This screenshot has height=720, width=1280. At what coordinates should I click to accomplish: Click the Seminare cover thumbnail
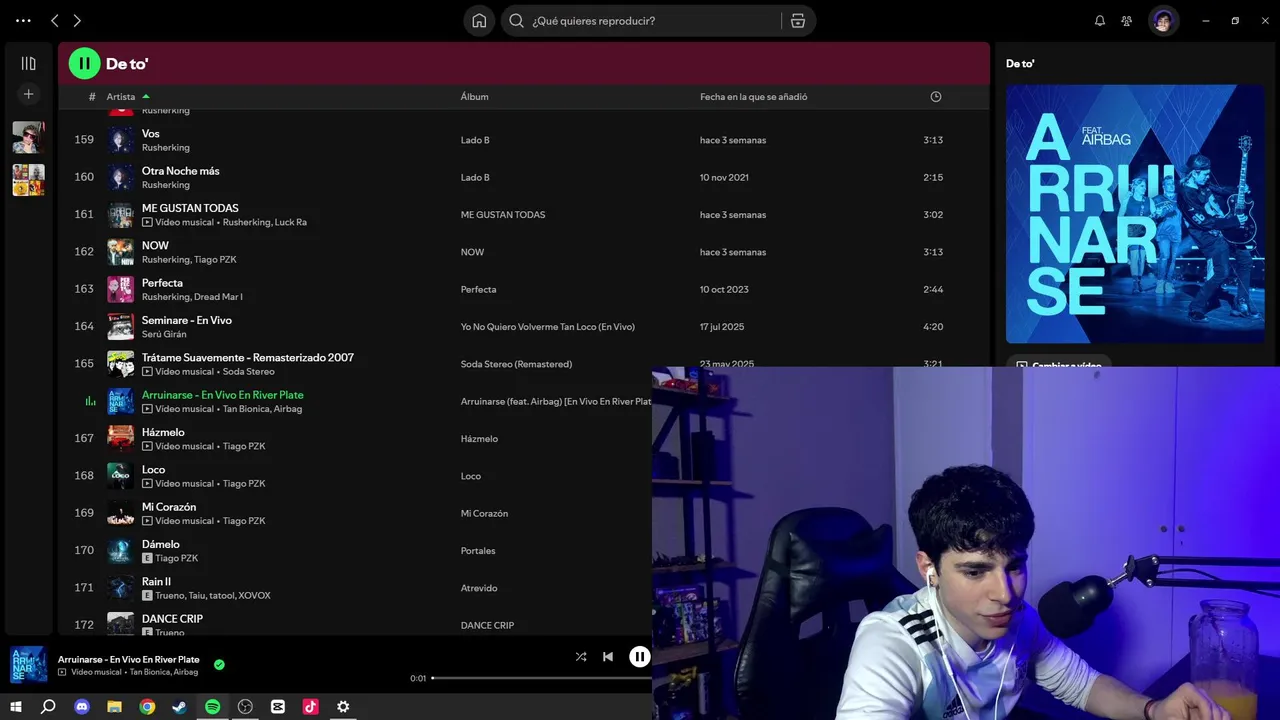(x=120, y=326)
